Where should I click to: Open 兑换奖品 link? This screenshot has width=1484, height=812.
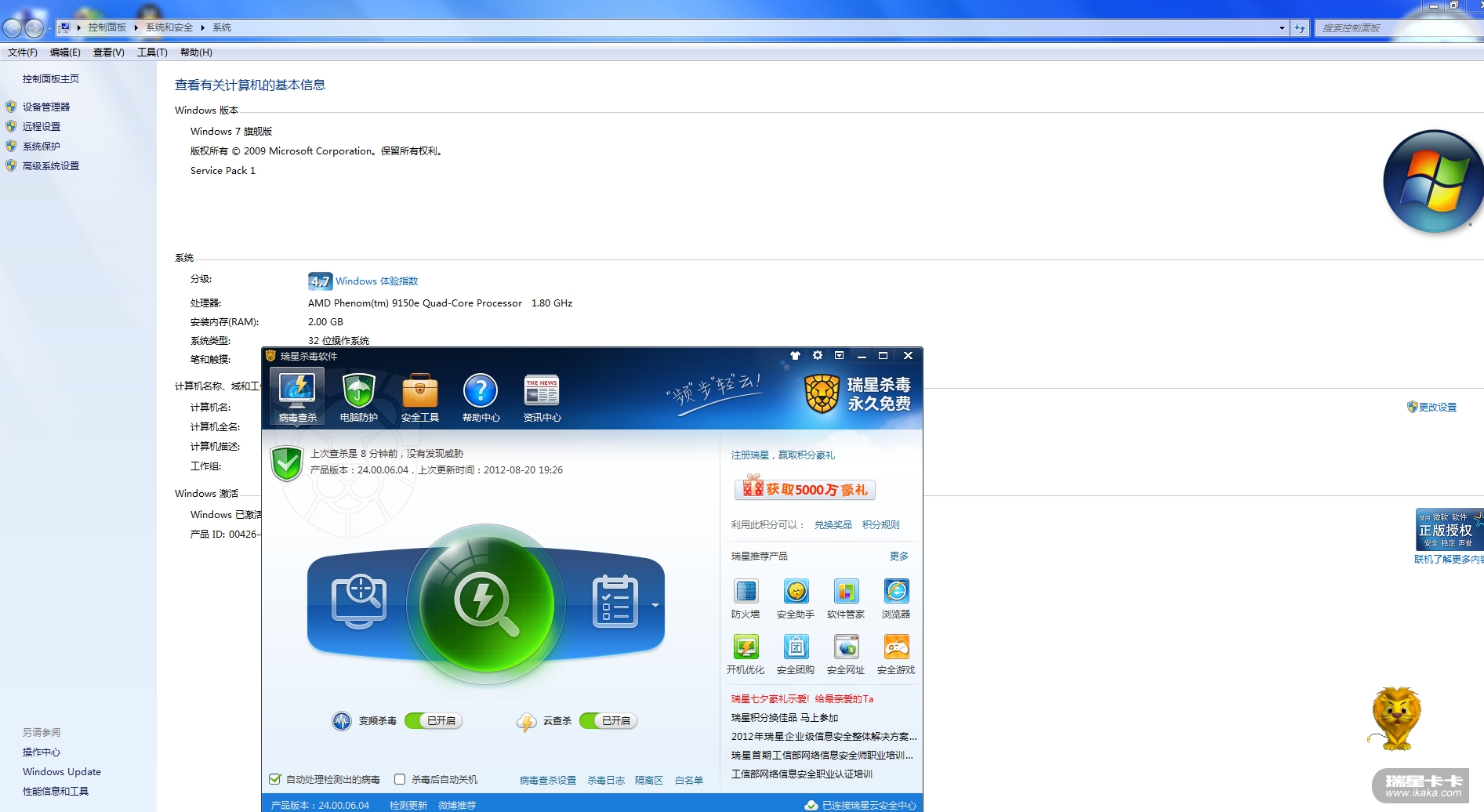click(833, 525)
